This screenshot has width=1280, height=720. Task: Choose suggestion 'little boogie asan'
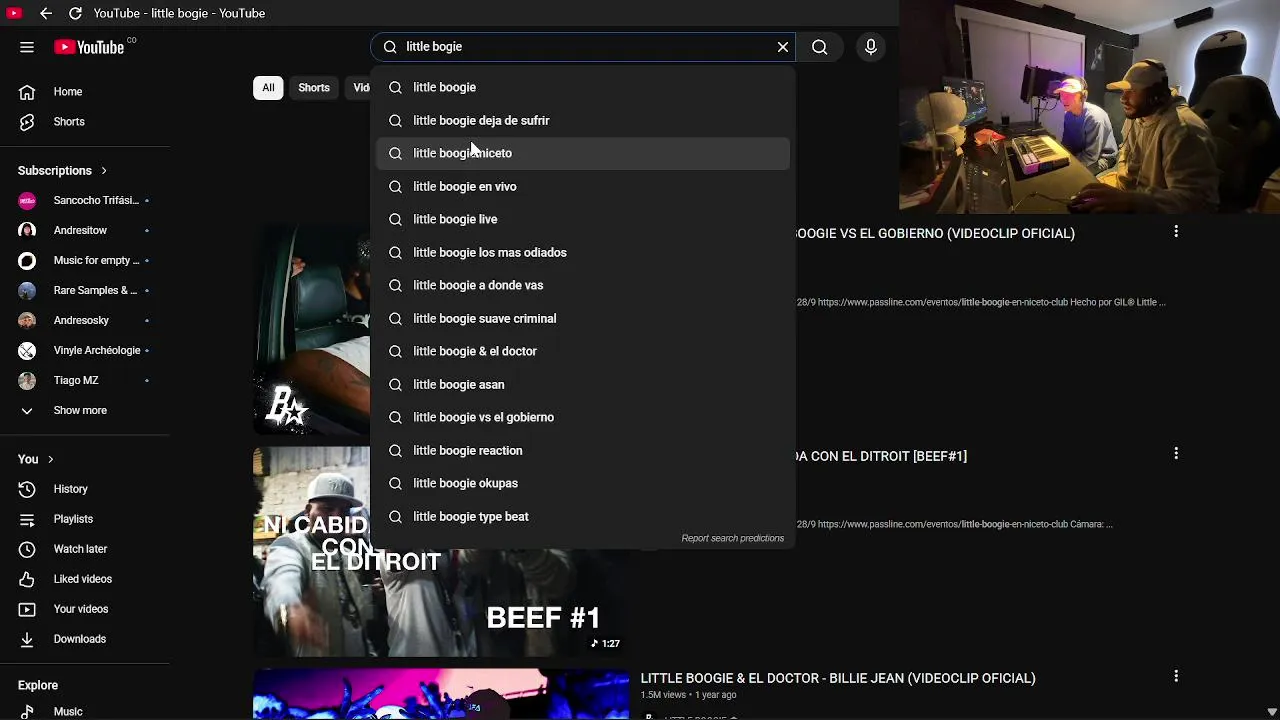pos(583,384)
